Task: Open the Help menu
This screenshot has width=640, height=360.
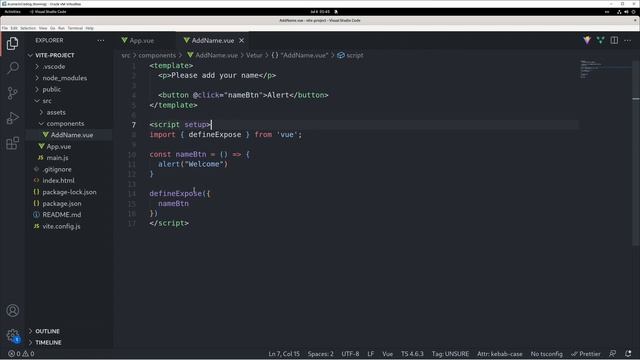Action: tap(89, 28)
